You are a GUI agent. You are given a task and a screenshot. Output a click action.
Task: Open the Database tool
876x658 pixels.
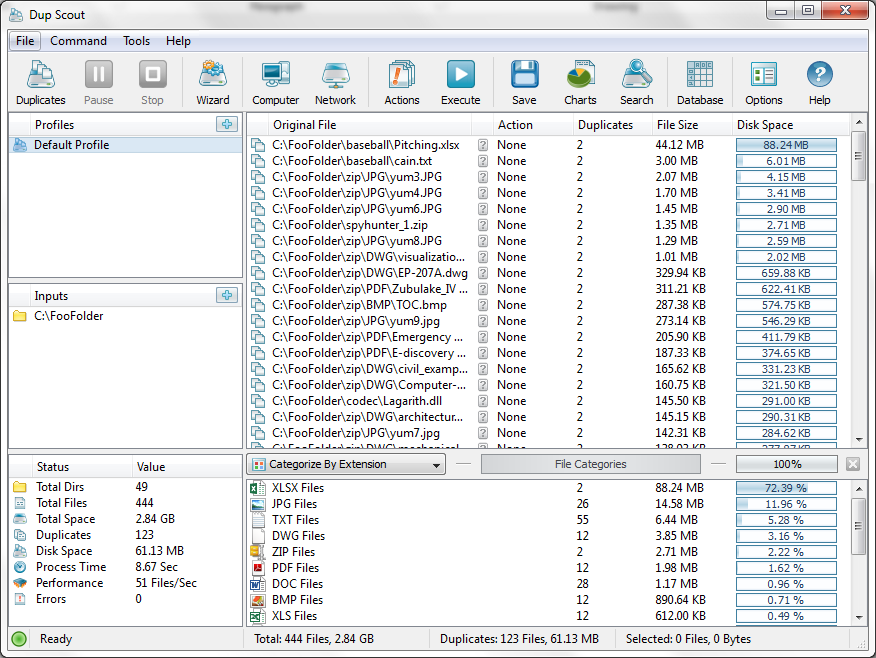click(x=700, y=83)
